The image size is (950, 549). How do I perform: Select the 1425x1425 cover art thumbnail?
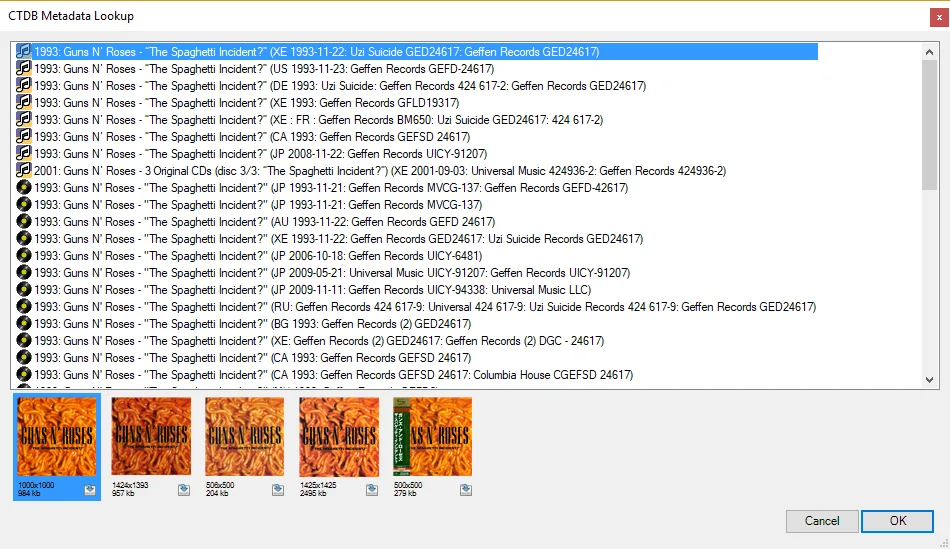pos(339,436)
